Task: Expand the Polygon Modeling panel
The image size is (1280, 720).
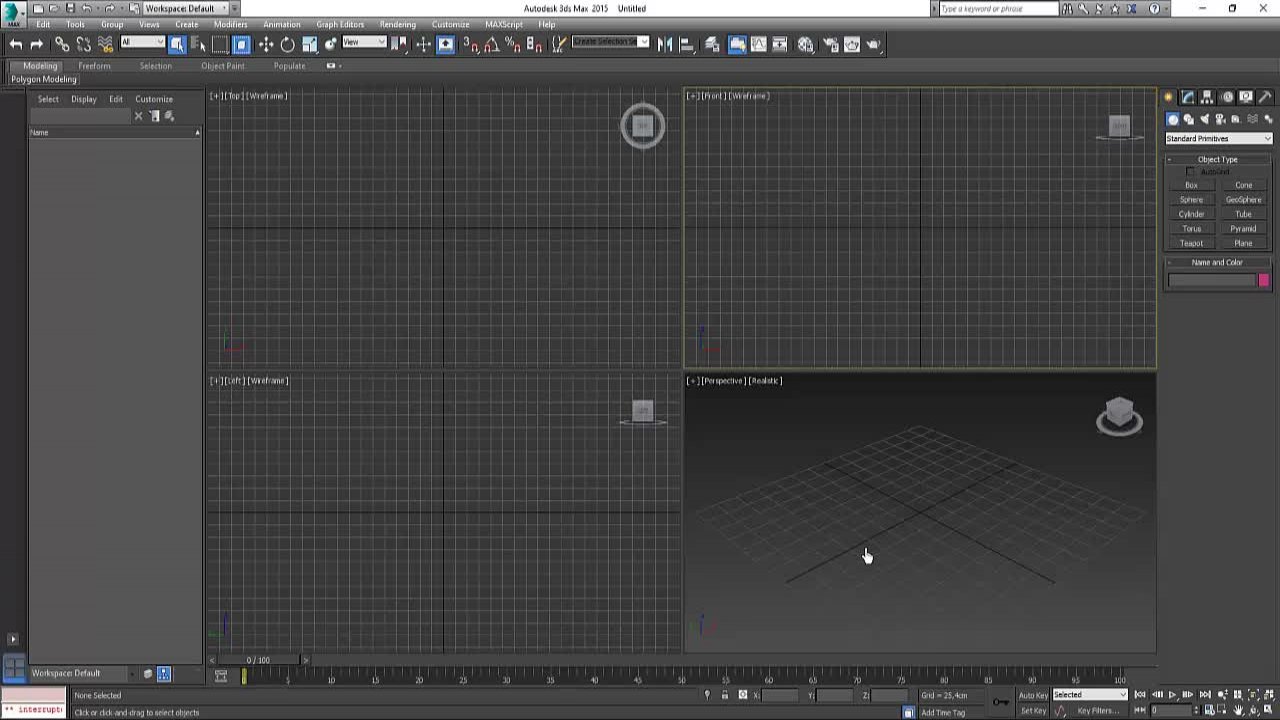Action: tap(43, 79)
